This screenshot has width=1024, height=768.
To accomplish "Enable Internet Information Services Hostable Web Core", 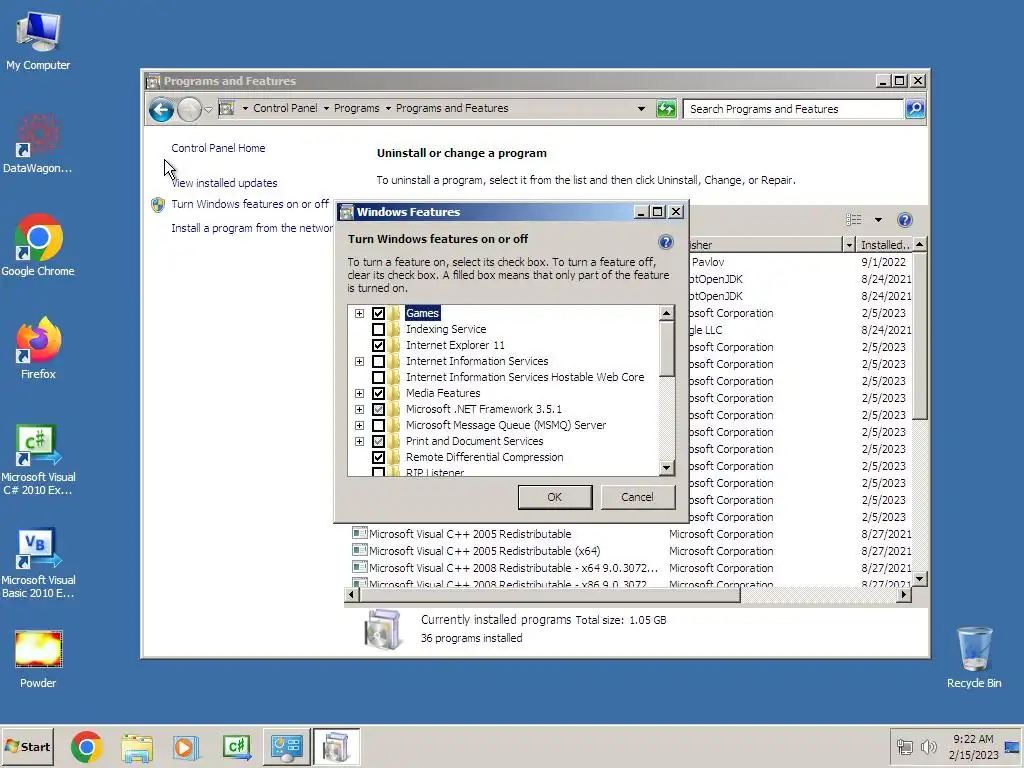I will pos(378,377).
